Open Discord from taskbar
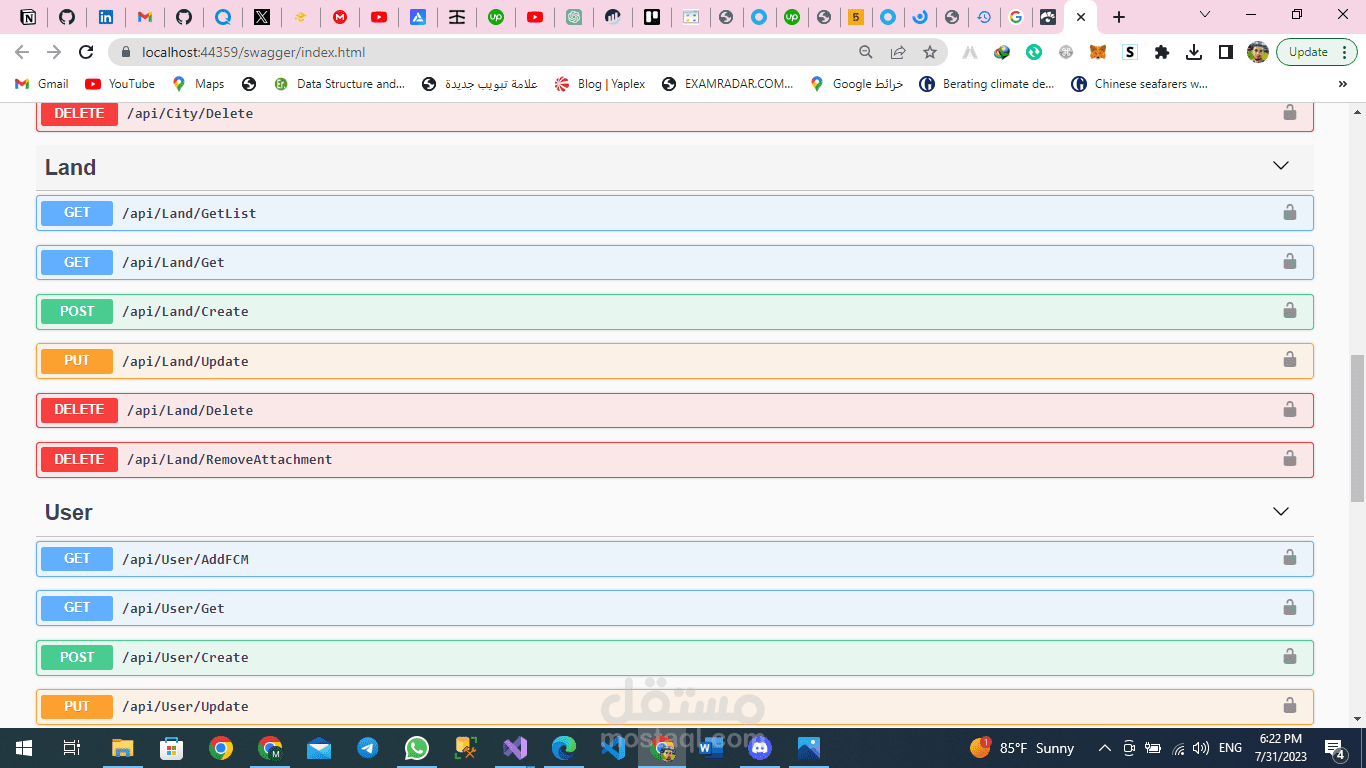Viewport: 1366px width, 768px height. pos(760,747)
